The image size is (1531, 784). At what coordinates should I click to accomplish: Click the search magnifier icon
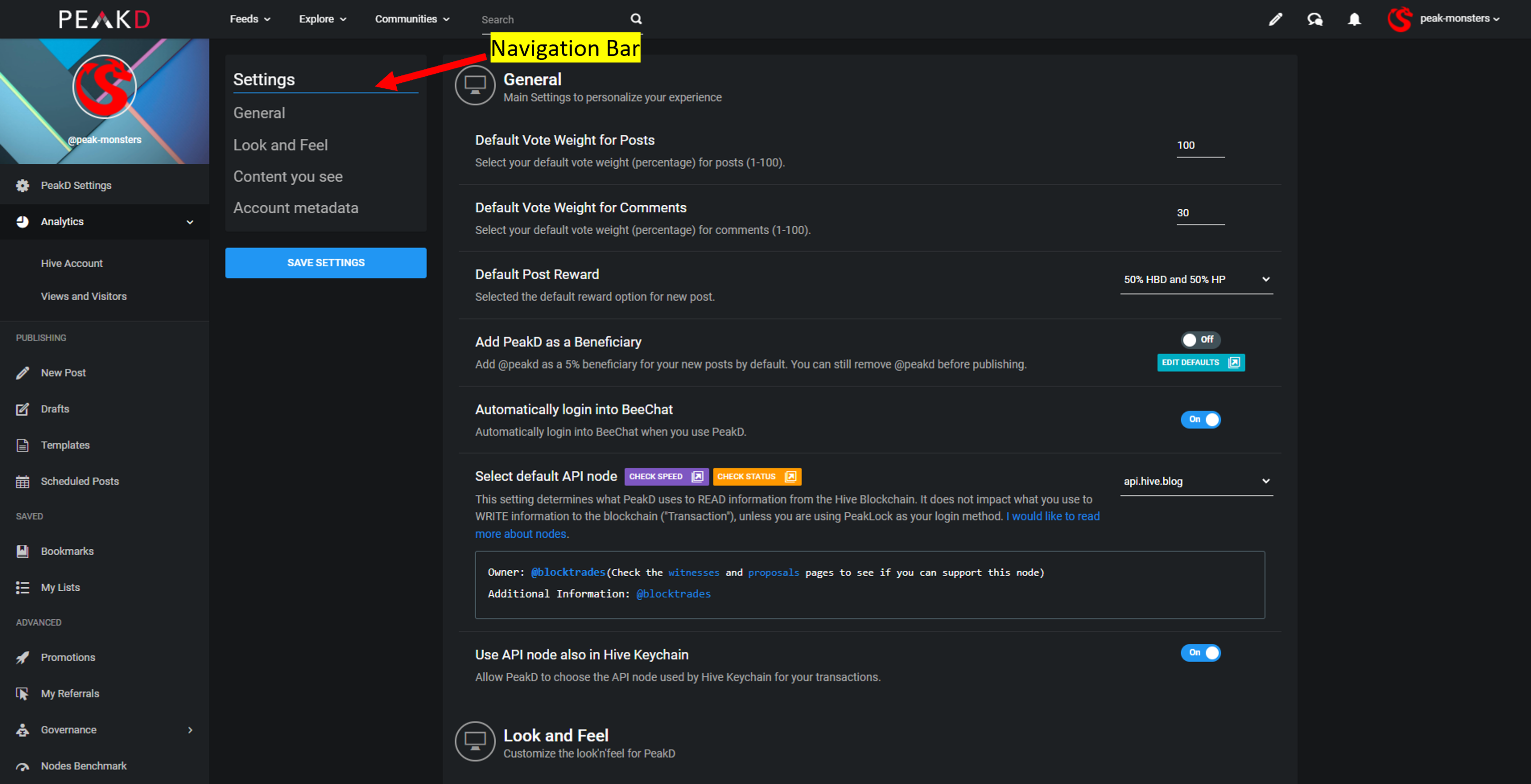click(x=636, y=19)
